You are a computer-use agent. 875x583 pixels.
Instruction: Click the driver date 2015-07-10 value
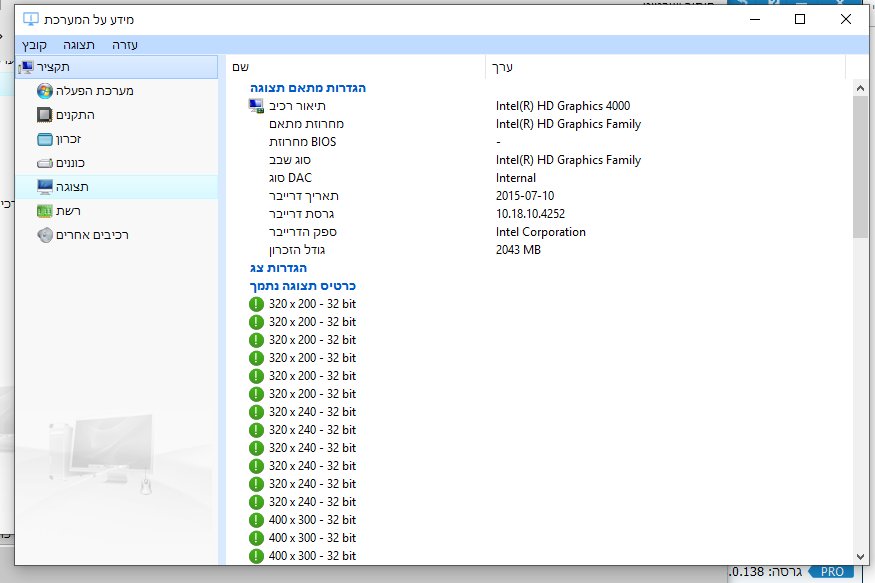pos(525,196)
